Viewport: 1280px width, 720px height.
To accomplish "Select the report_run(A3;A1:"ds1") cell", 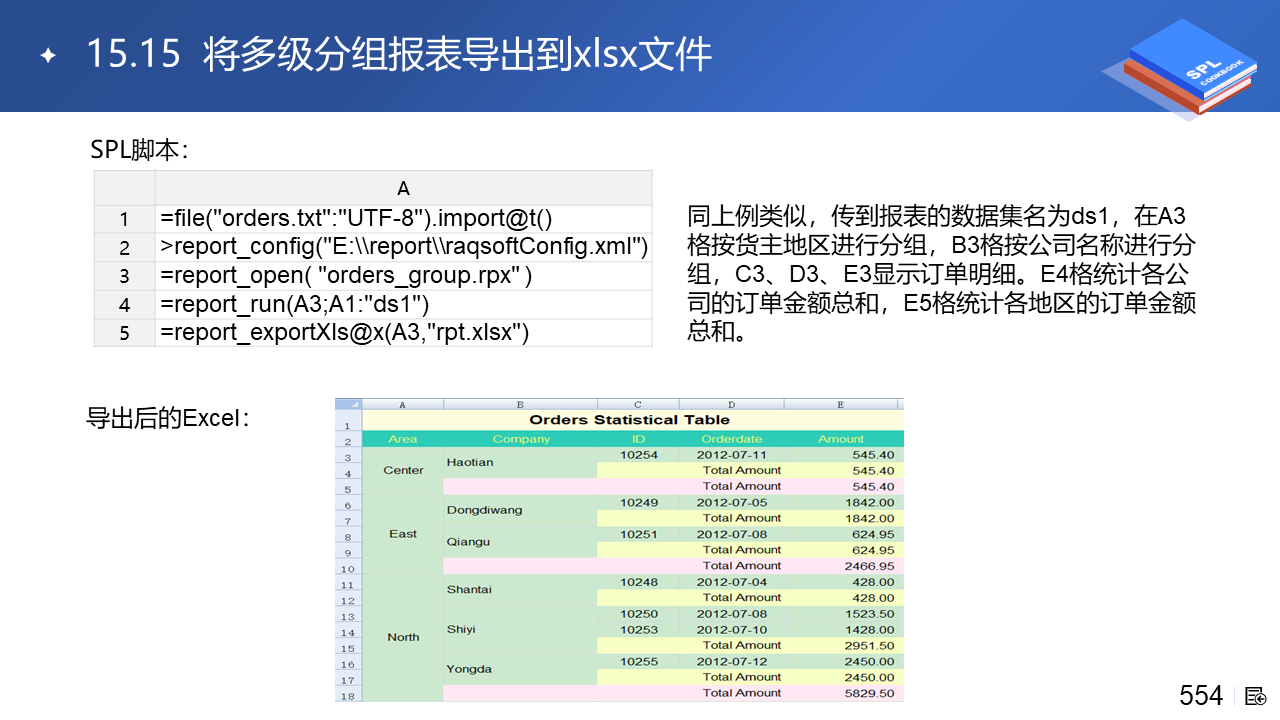I will pyautogui.click(x=403, y=304).
